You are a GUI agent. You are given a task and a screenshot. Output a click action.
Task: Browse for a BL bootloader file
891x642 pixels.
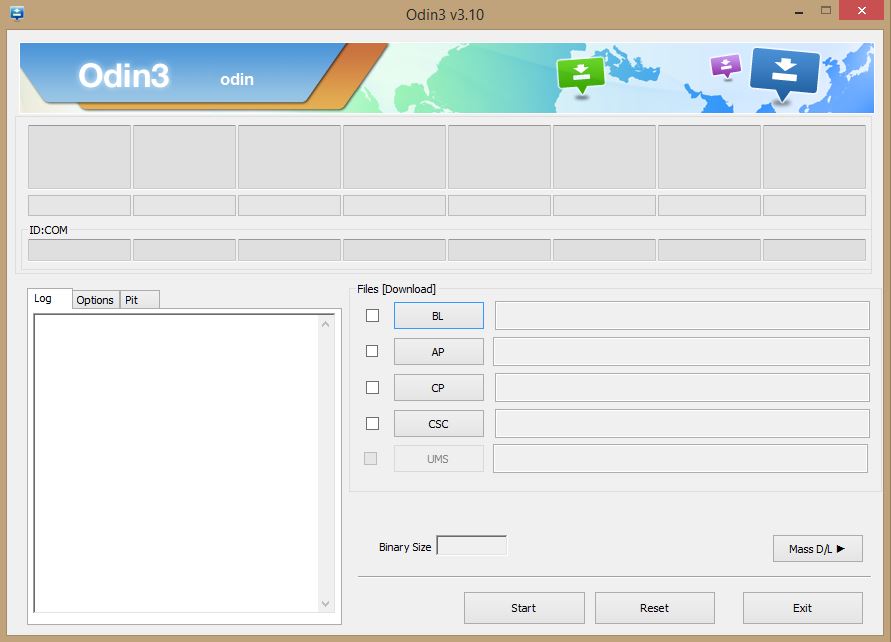tap(439, 316)
